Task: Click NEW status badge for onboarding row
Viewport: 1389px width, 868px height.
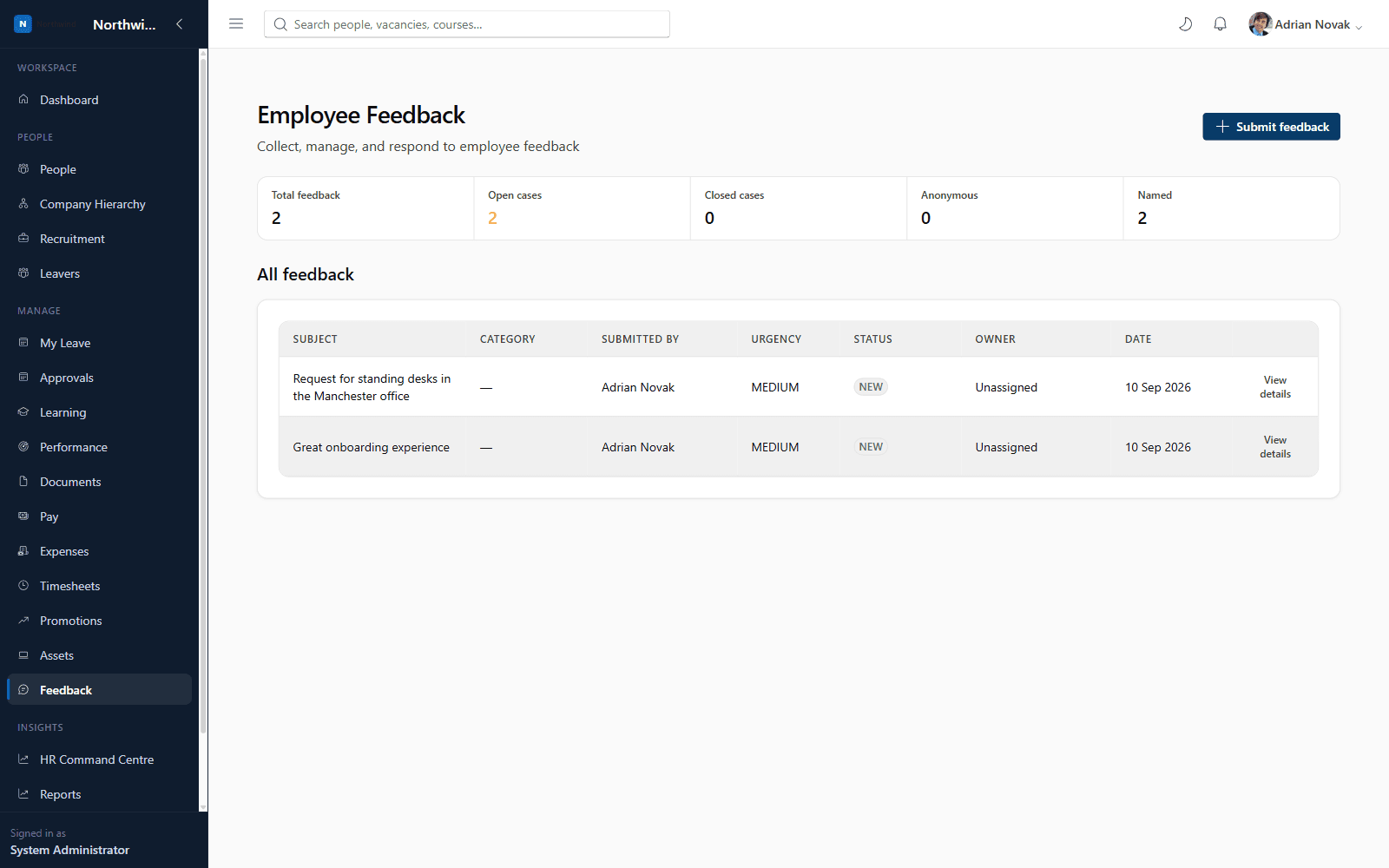Action: coord(871,447)
